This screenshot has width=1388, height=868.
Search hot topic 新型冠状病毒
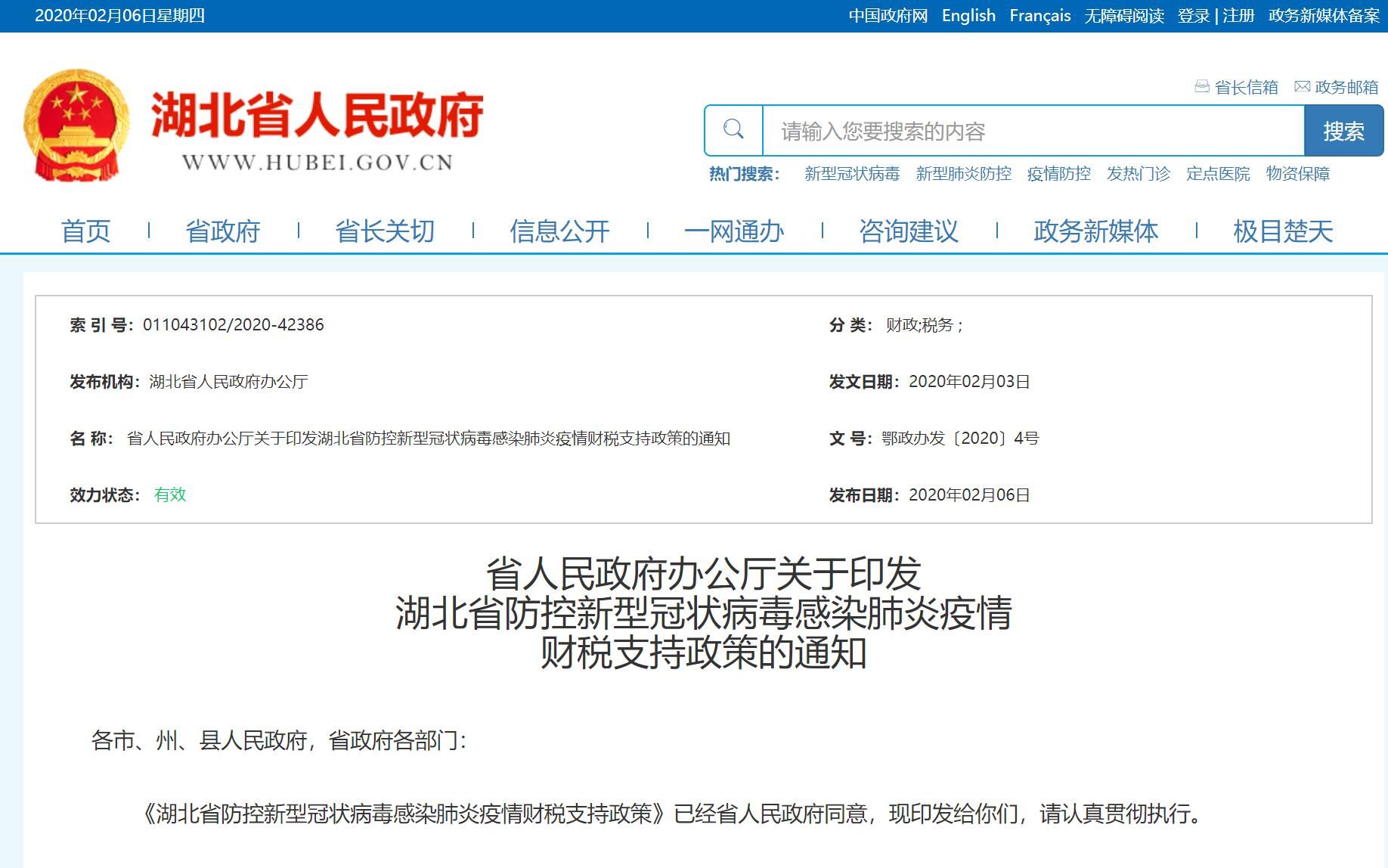(x=851, y=174)
